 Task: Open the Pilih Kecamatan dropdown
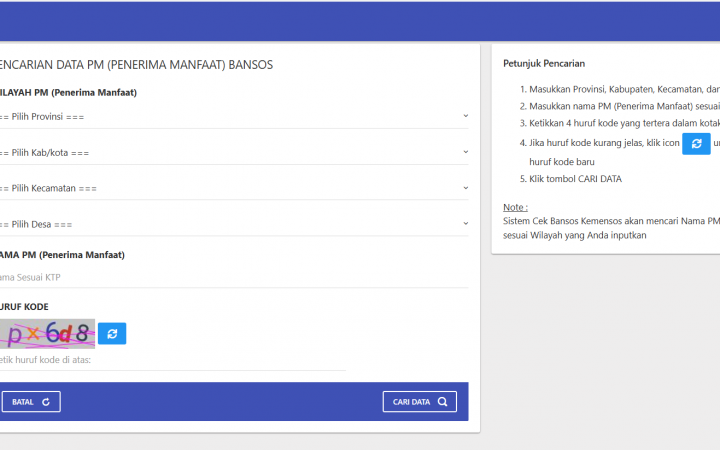click(230, 189)
